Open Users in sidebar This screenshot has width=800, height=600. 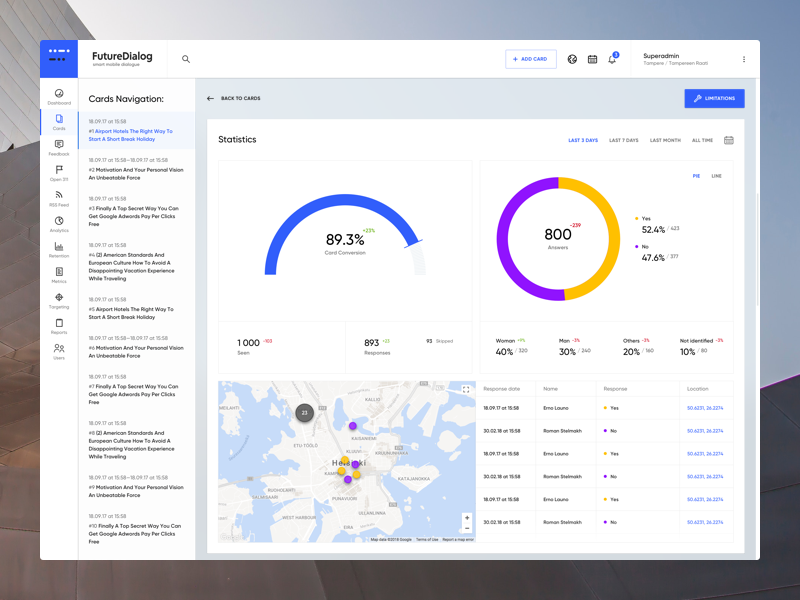point(59,352)
